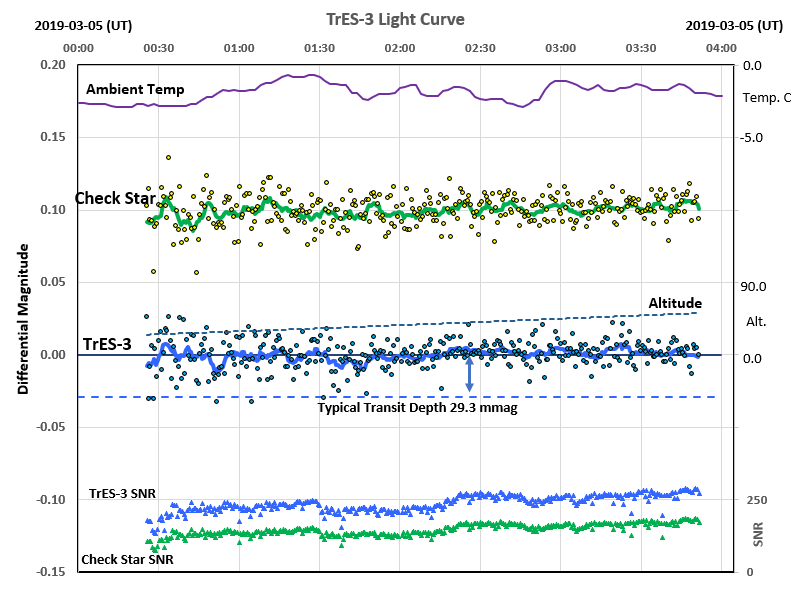This screenshot has width=792, height=593.
Task: Select the 01:00 time axis tick
Action: pos(239,48)
